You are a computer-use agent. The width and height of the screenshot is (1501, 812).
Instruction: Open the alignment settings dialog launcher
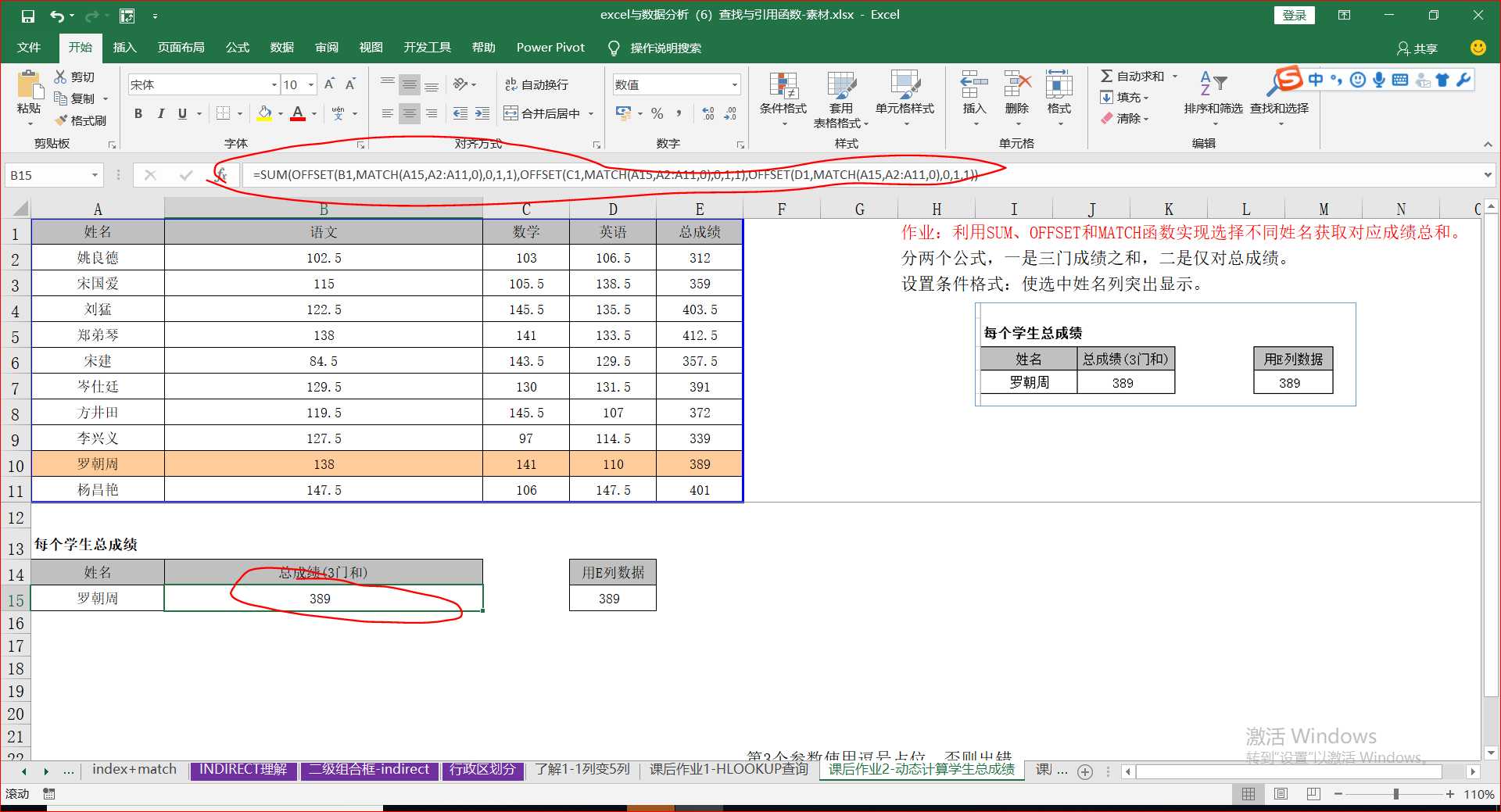(x=596, y=145)
